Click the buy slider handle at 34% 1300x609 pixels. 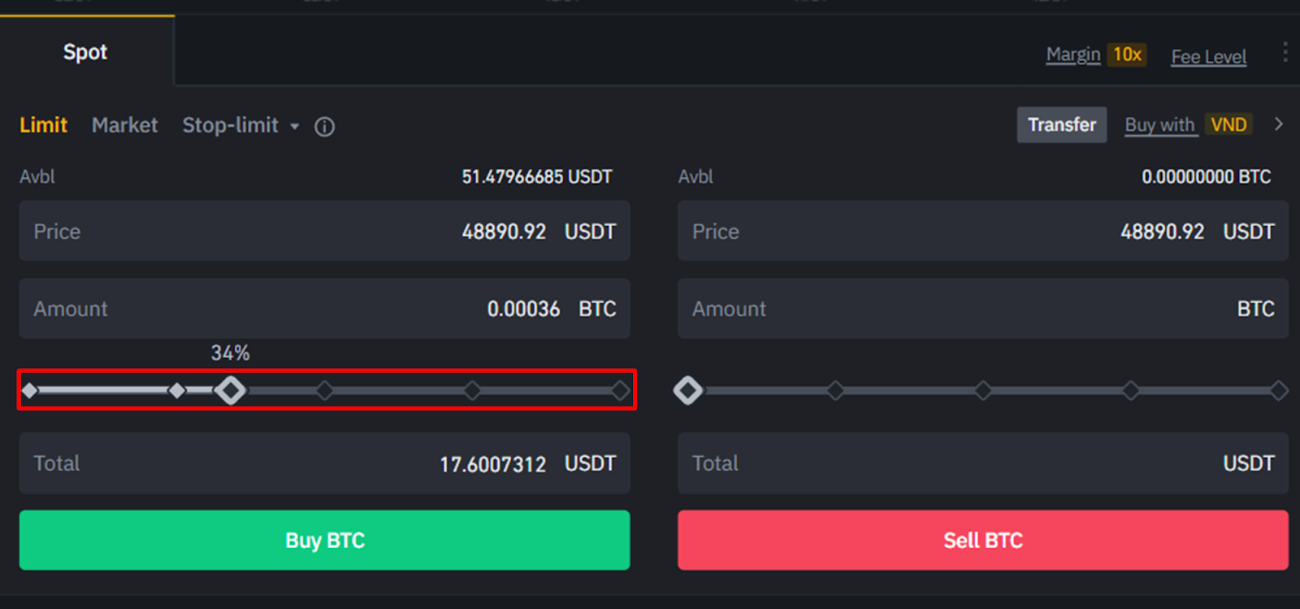231,390
